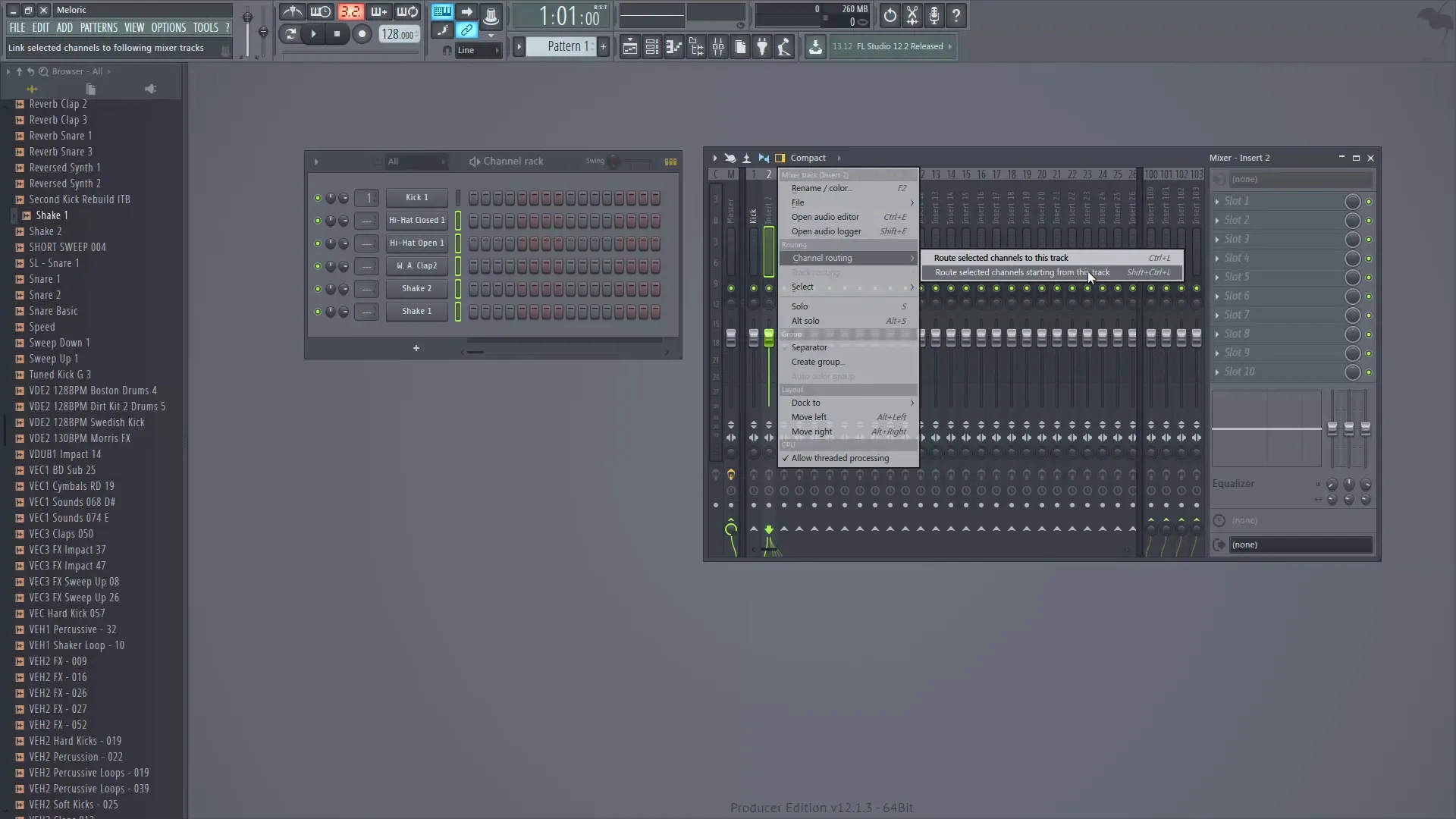Click the step-edit arrow icon
This screenshot has width=1456, height=819.
coord(467,12)
